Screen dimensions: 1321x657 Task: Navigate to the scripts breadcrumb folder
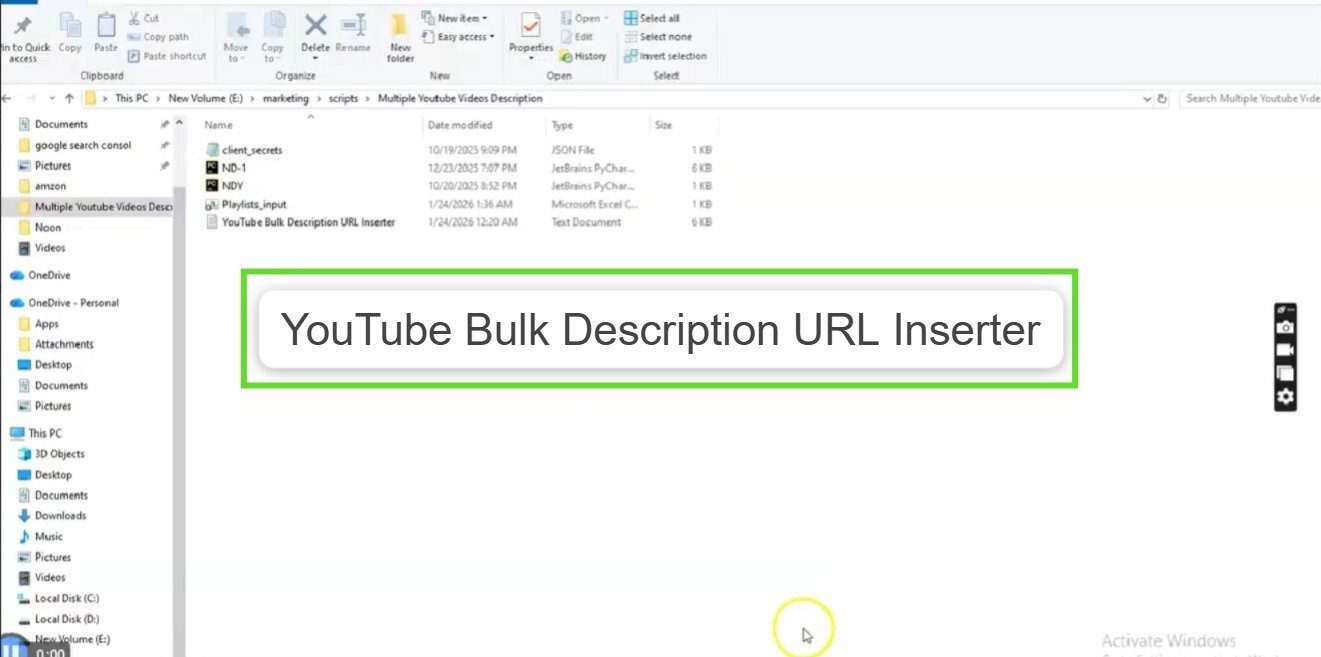(x=345, y=98)
